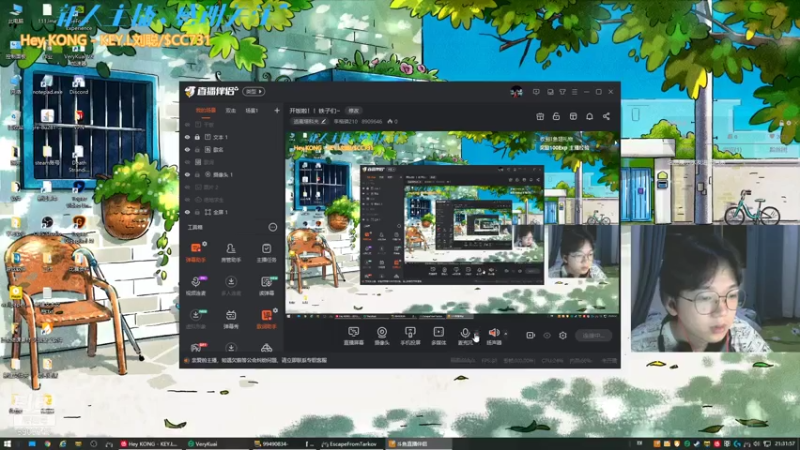Open the type pill dropdown beside the logo

coord(254,92)
